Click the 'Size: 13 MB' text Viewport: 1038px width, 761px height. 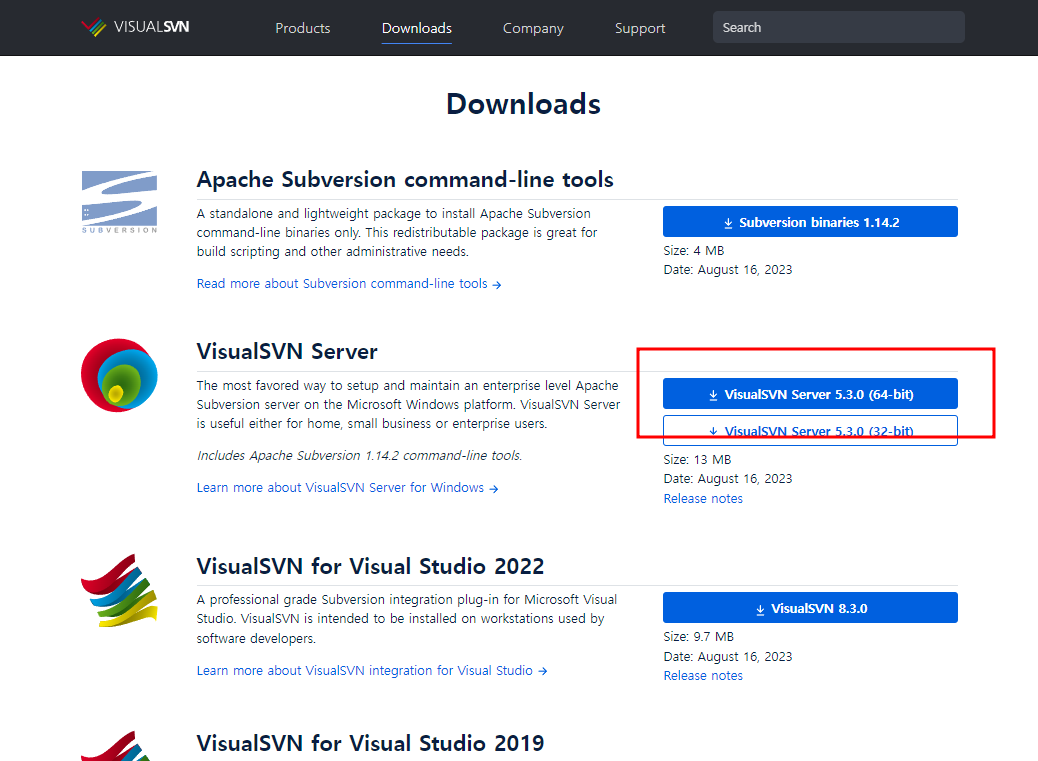pos(697,460)
